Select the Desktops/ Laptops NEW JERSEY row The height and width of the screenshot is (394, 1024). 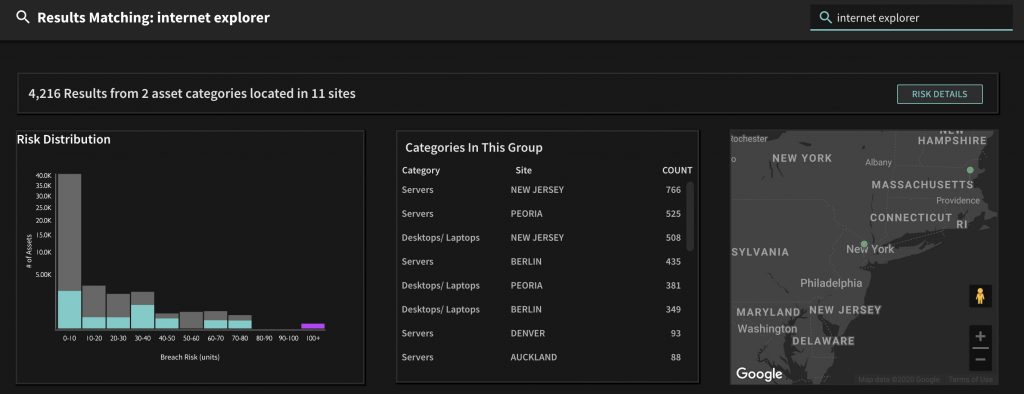click(x=541, y=238)
